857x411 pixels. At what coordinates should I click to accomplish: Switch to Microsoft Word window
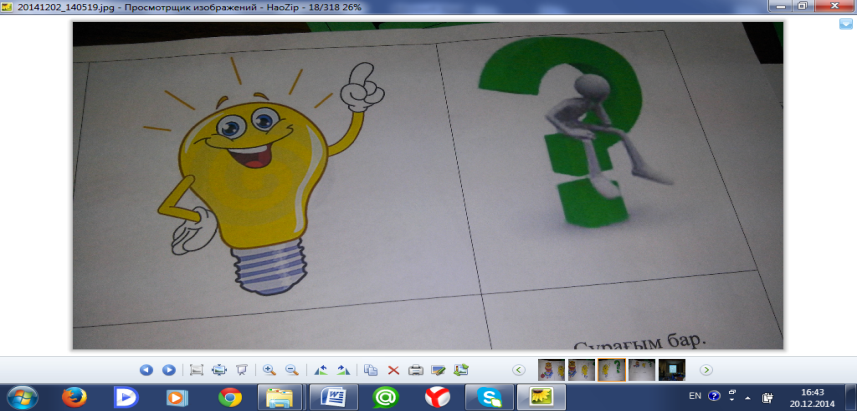[333, 397]
